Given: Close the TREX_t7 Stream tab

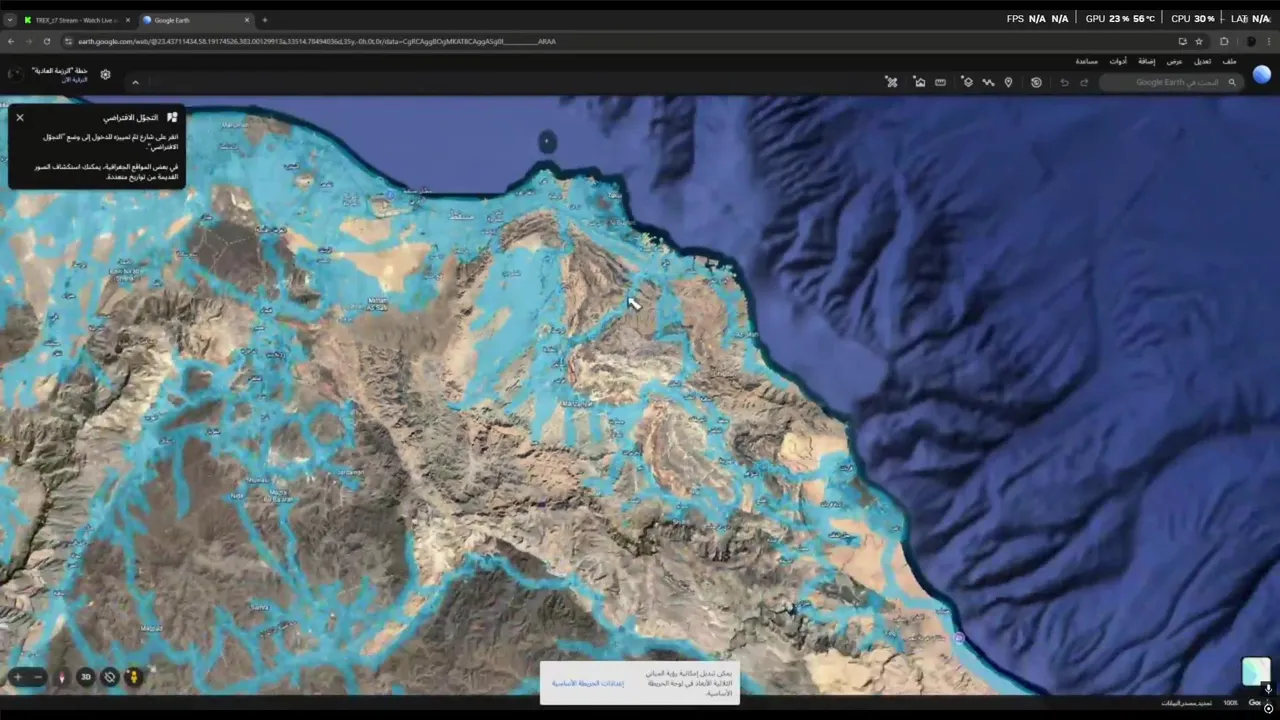Looking at the screenshot, I should pos(127,20).
